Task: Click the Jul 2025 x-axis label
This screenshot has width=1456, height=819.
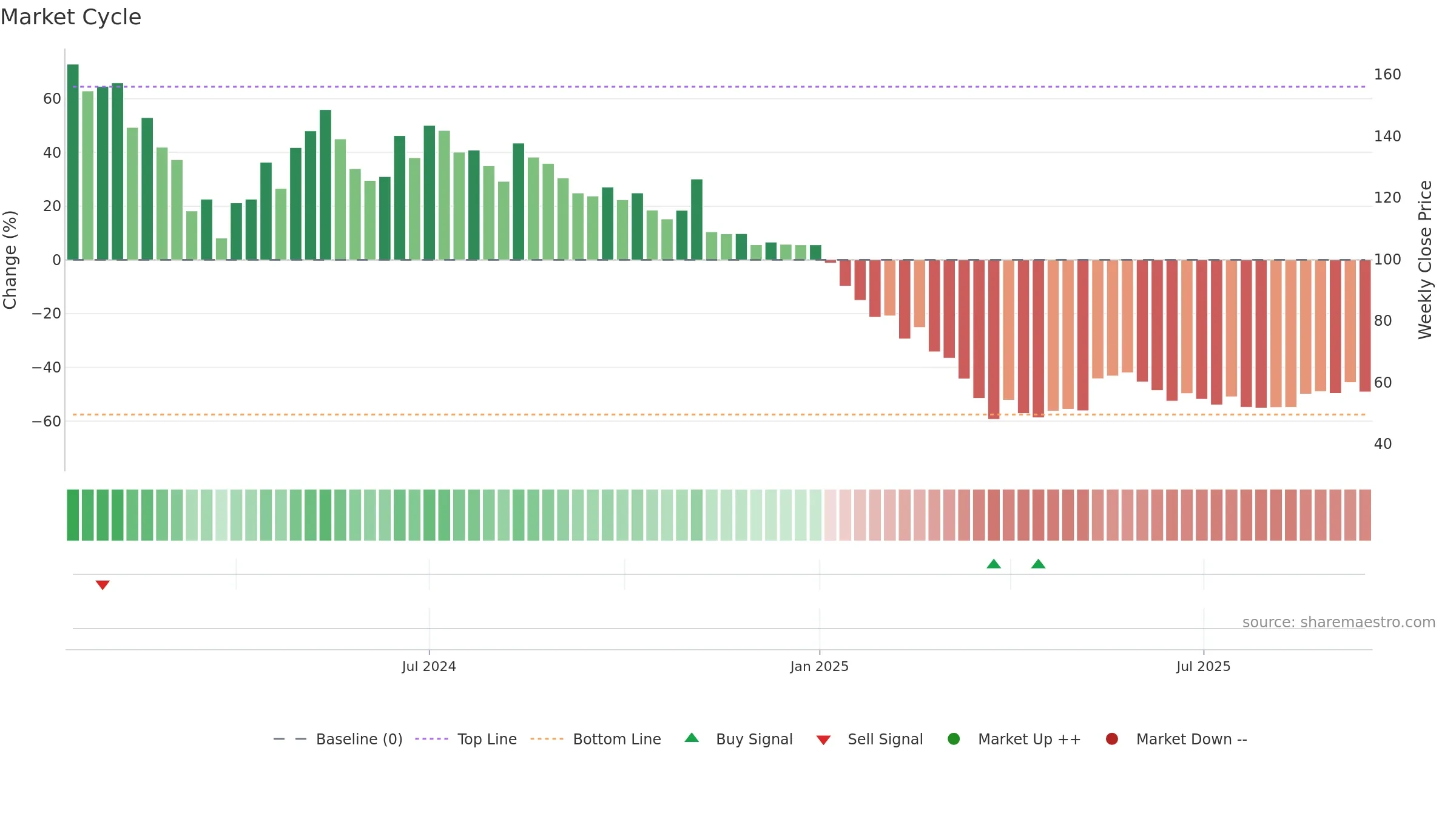Action: (1204, 667)
